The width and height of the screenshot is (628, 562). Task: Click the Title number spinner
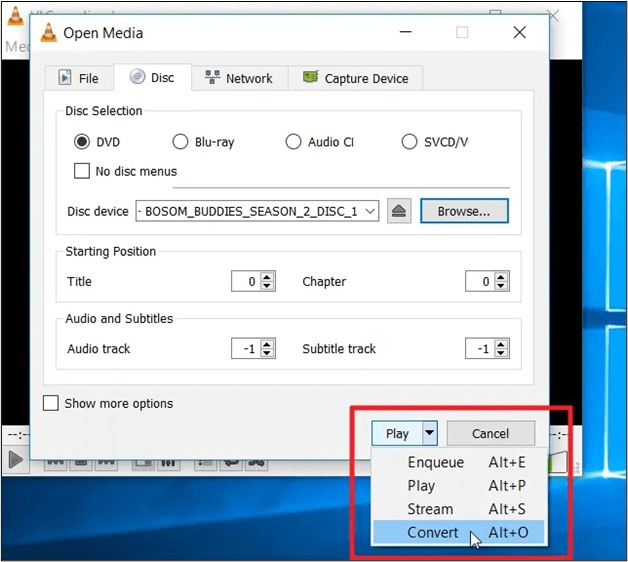246,282
